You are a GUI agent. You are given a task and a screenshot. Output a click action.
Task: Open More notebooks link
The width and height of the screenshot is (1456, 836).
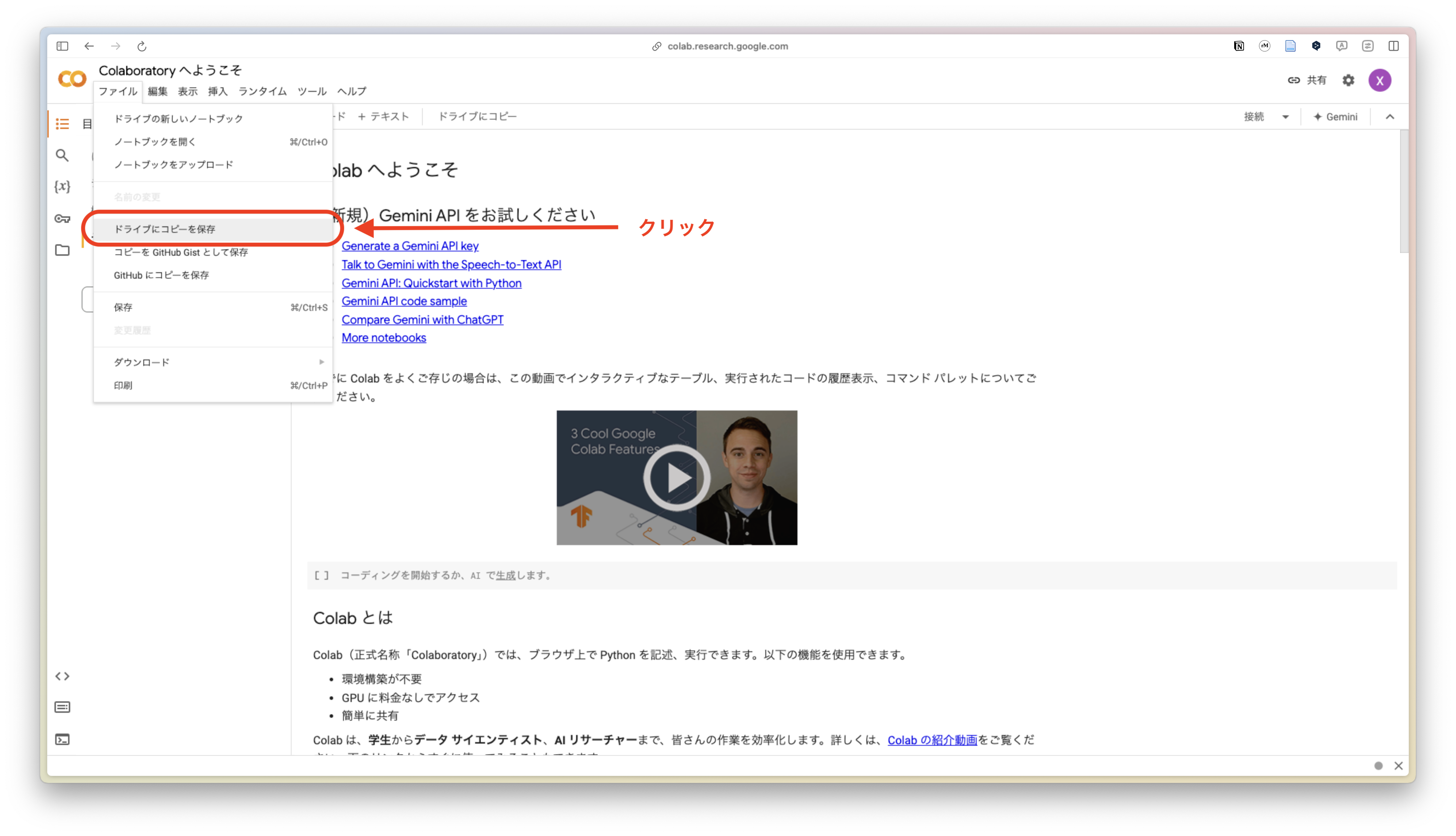(x=383, y=338)
